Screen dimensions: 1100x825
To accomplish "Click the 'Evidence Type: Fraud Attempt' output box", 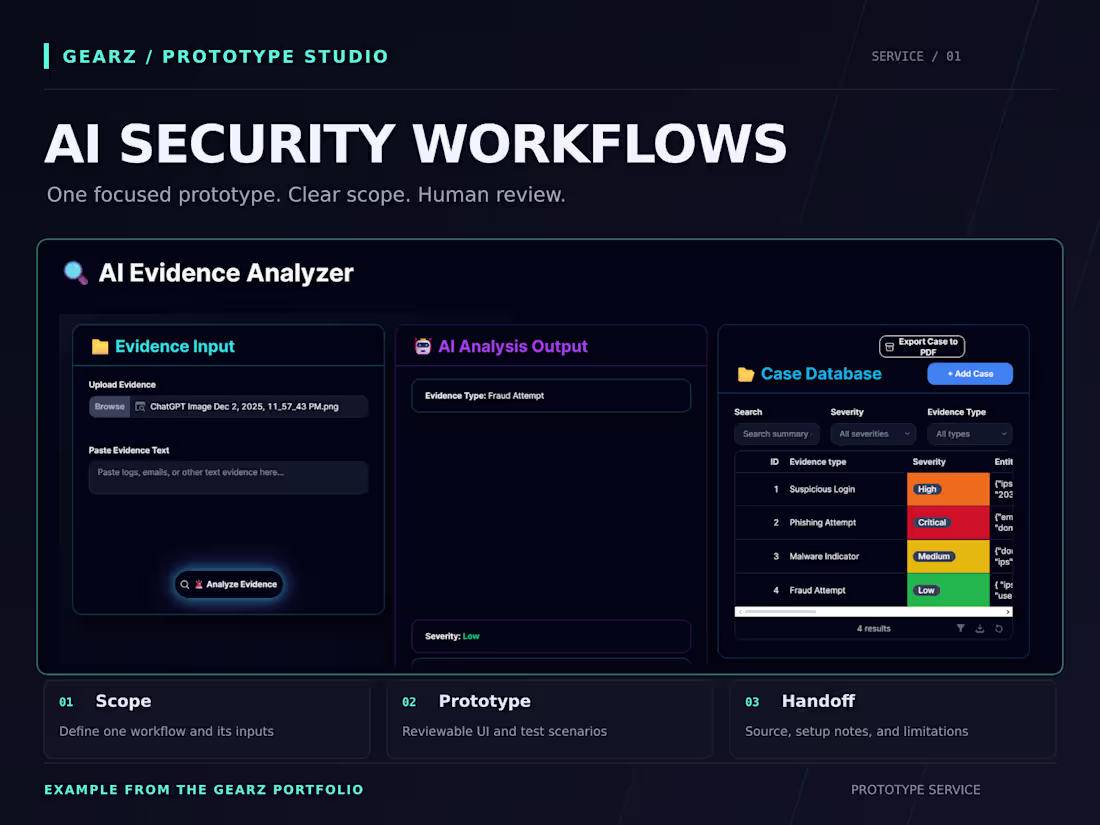I will pyautogui.click(x=551, y=396).
